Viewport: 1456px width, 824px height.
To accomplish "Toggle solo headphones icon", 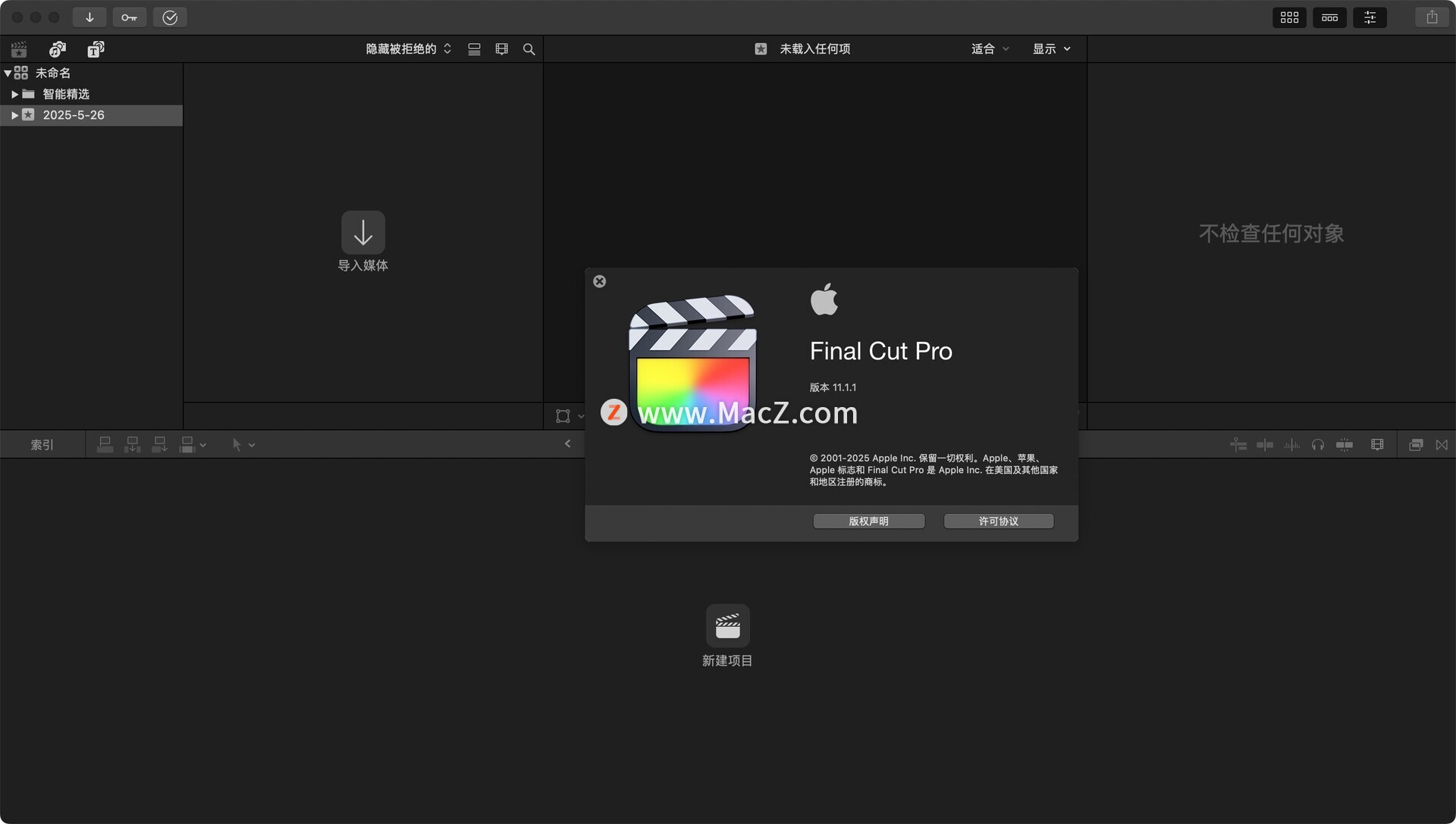I will click(x=1318, y=445).
